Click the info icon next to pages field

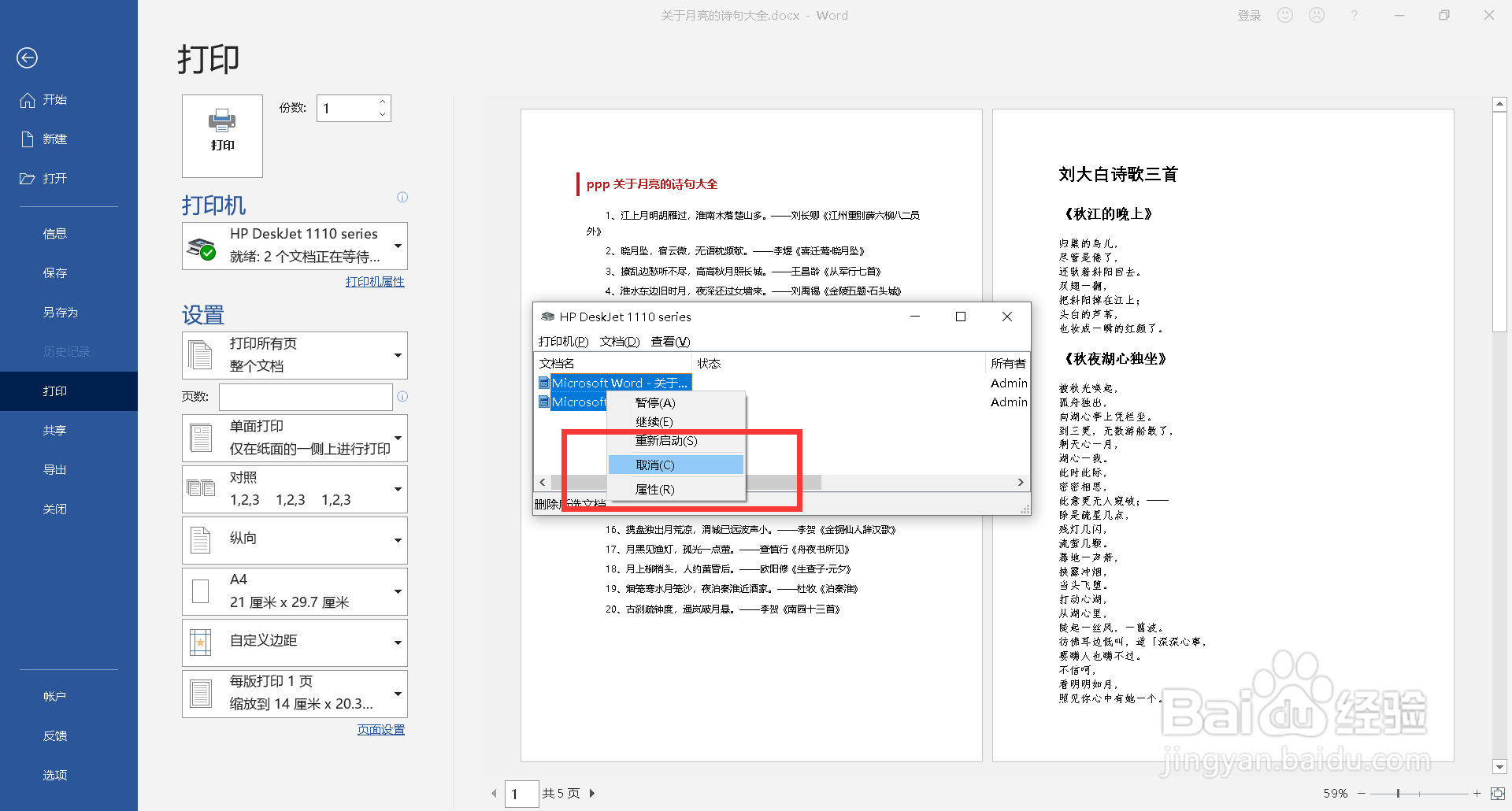[x=402, y=397]
